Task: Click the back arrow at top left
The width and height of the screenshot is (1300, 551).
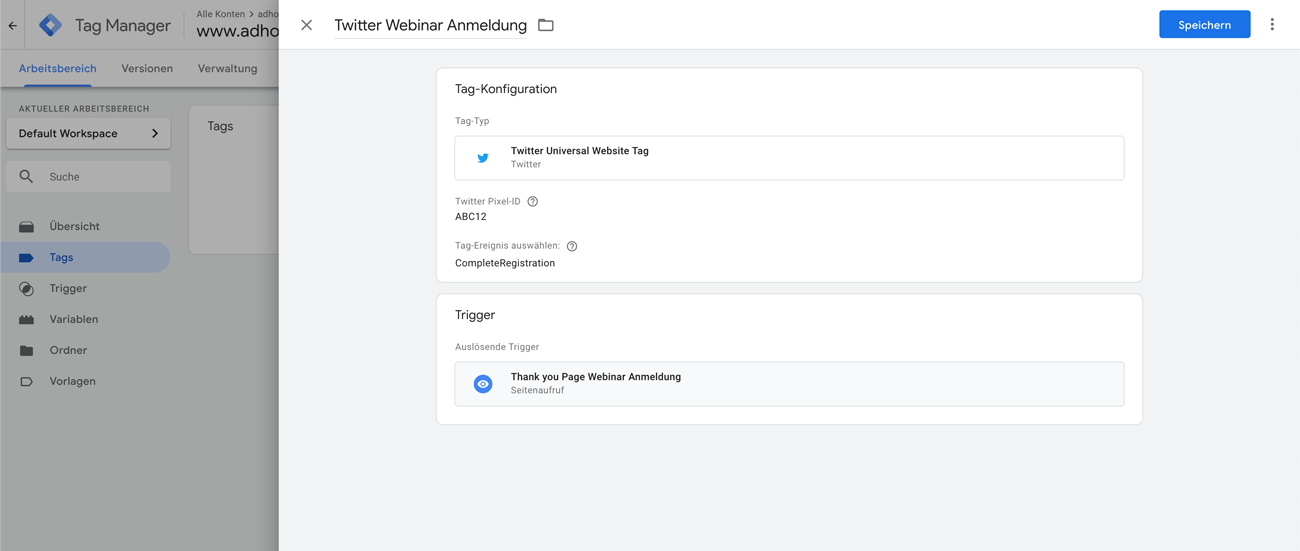Action: coord(13,26)
